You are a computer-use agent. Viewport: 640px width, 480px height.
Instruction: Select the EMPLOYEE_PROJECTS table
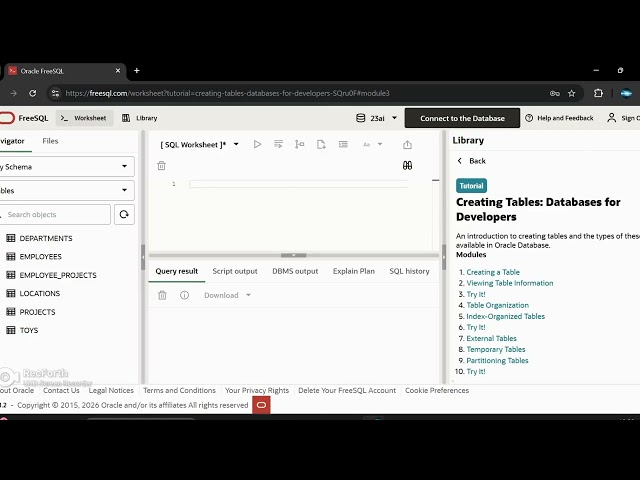click(58, 275)
